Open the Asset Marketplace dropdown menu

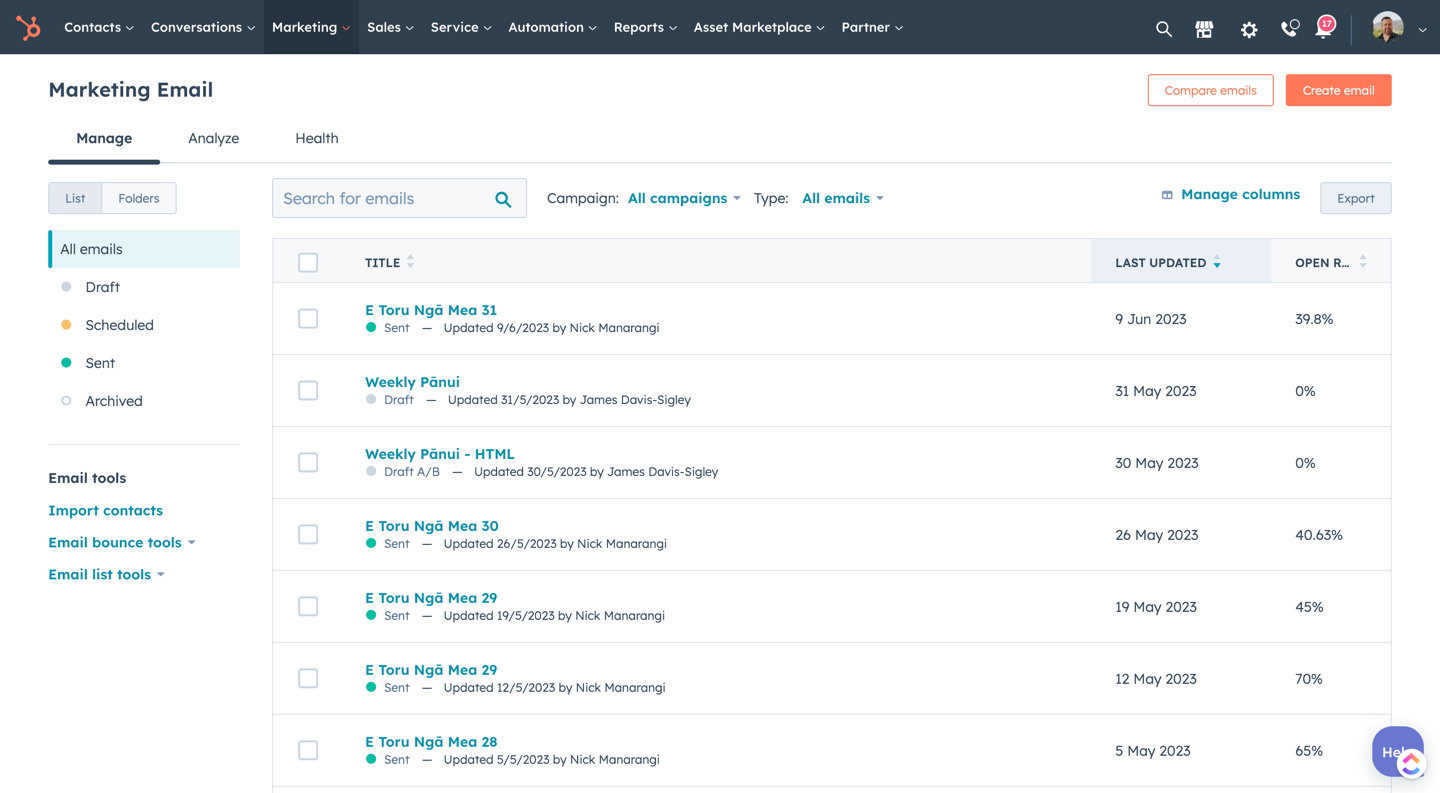pos(759,27)
